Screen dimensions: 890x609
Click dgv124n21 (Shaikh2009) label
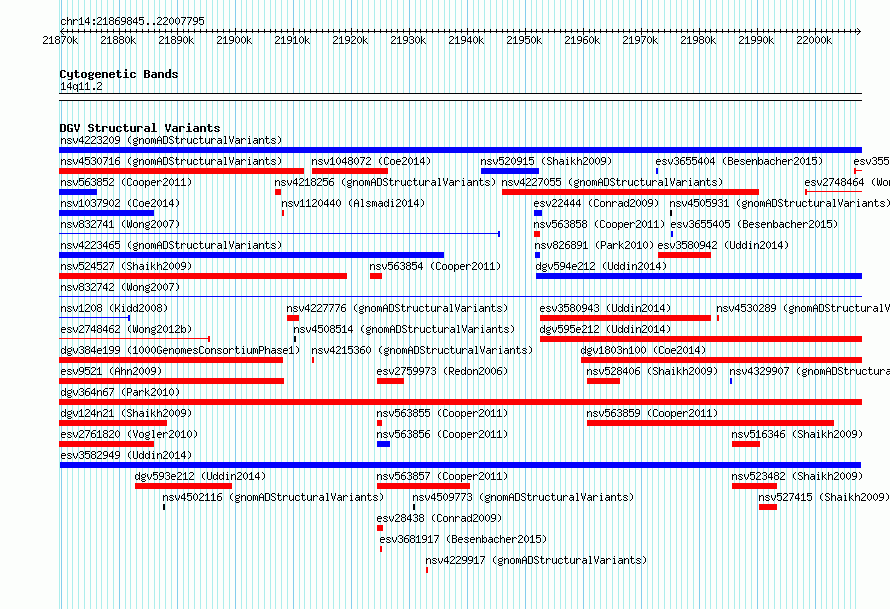(126, 413)
